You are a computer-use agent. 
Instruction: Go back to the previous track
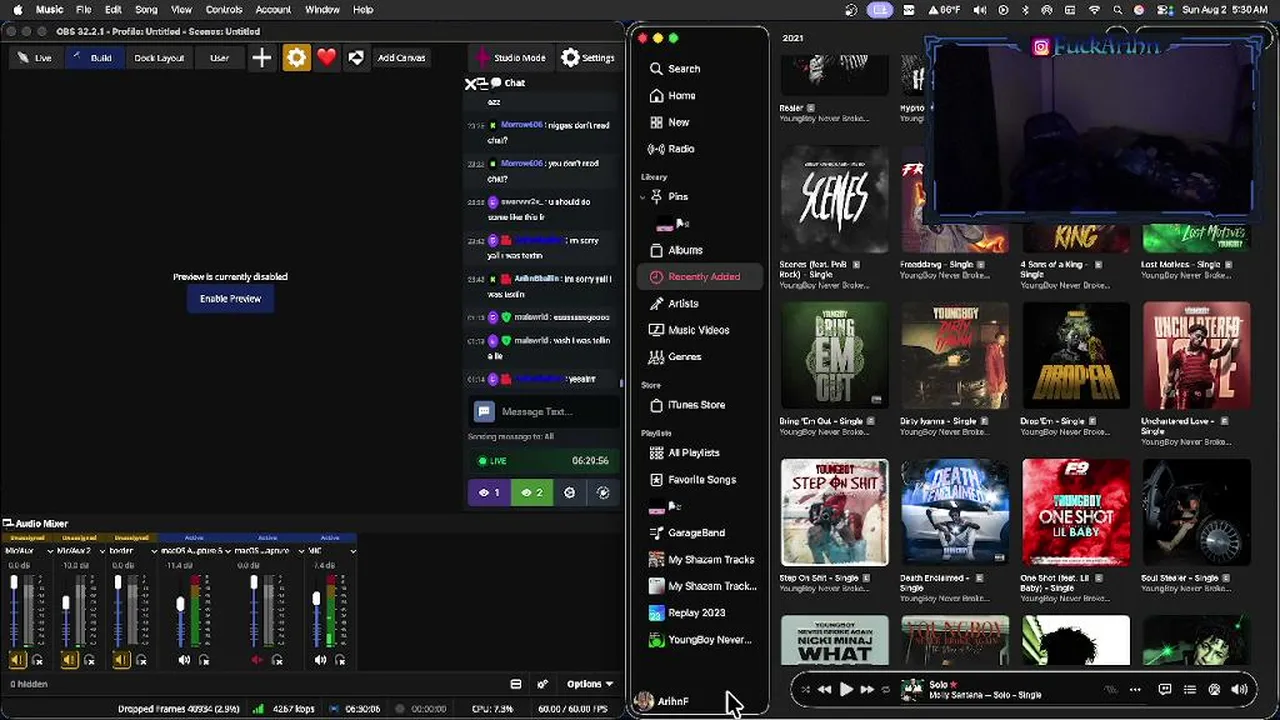tap(824, 689)
